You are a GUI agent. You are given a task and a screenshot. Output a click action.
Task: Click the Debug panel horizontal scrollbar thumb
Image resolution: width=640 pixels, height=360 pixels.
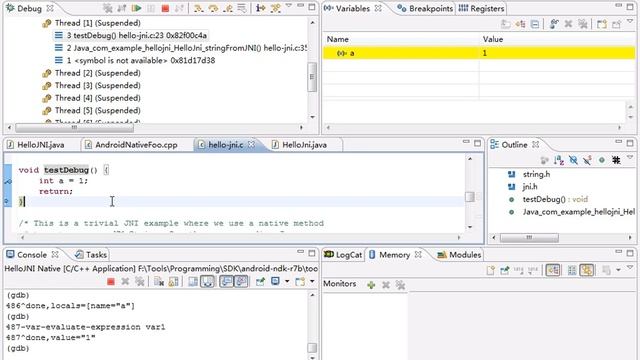click(74, 128)
